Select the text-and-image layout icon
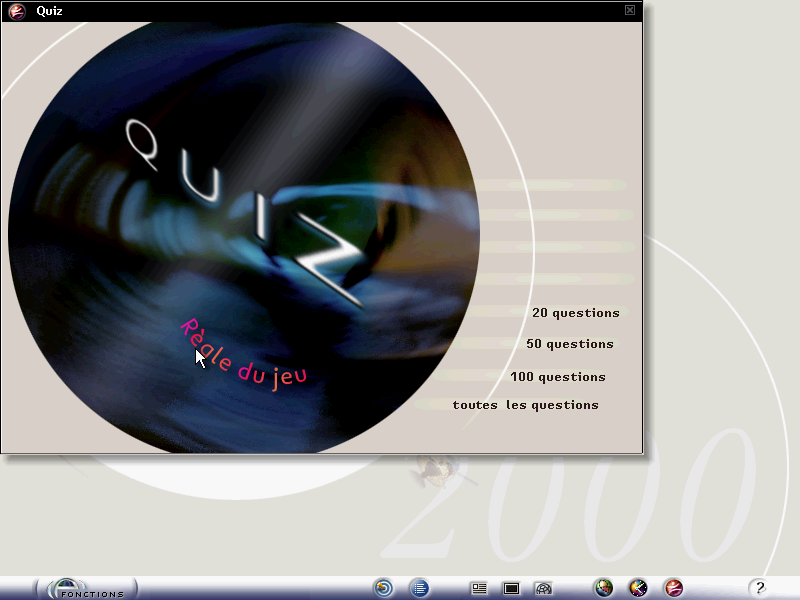800x600 pixels. coord(479,589)
